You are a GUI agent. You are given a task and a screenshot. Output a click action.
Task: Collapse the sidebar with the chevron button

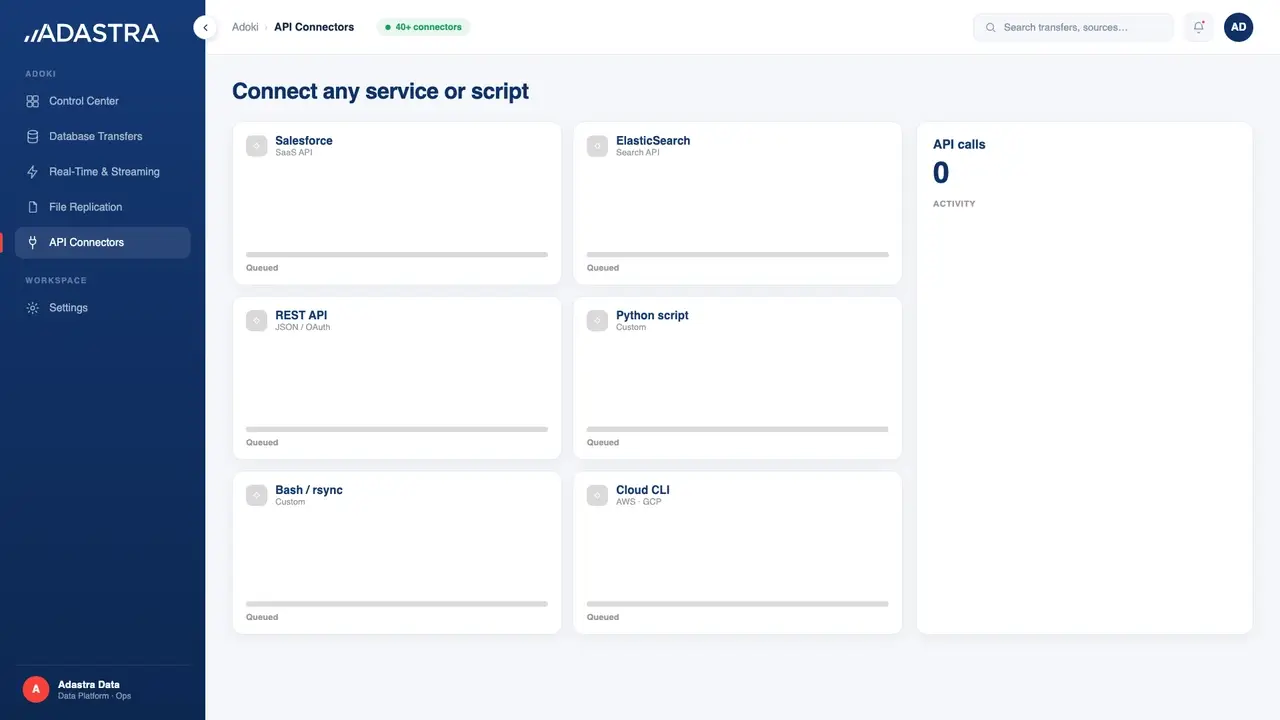pyautogui.click(x=205, y=27)
